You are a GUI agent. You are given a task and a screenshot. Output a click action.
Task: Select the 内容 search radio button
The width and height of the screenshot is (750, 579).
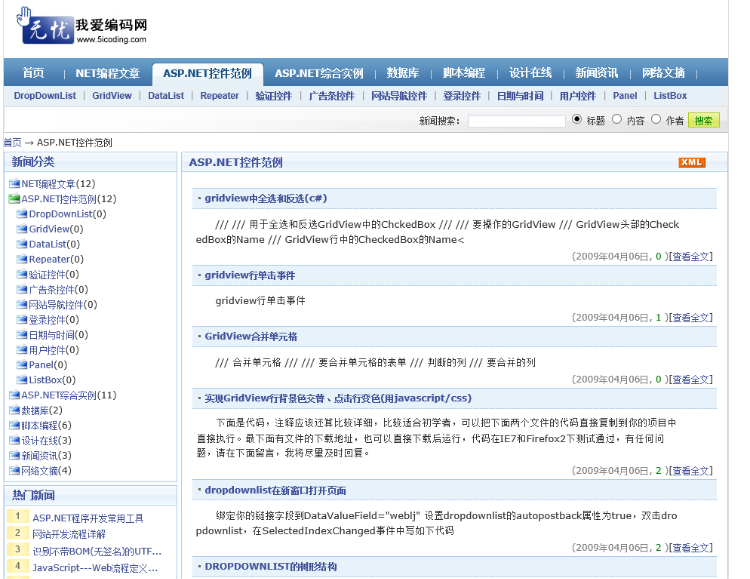click(617, 119)
